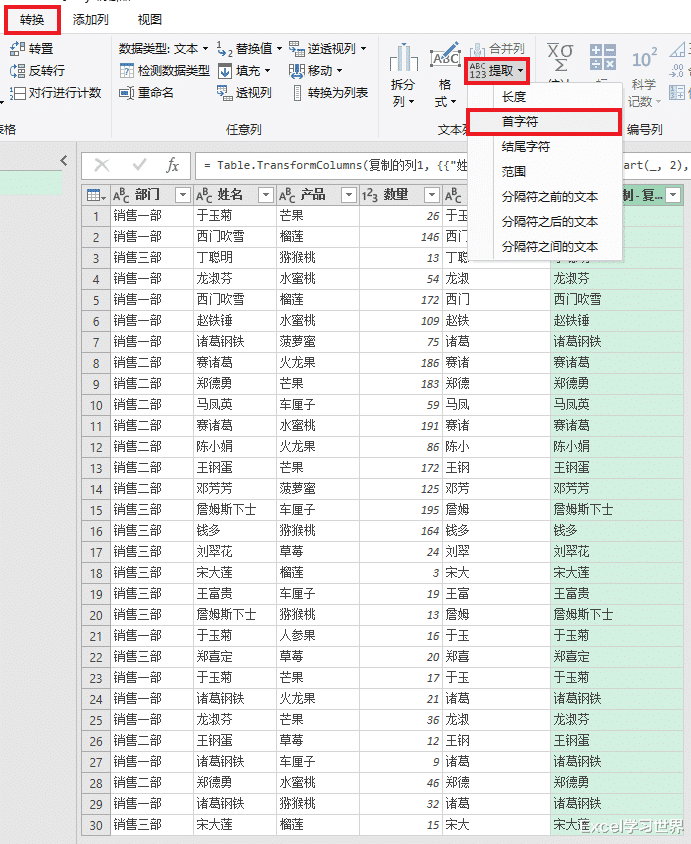Image resolution: width=691 pixels, height=844 pixels.
Task: Select 结尾字符 from the Extract menu
Action: [525, 147]
